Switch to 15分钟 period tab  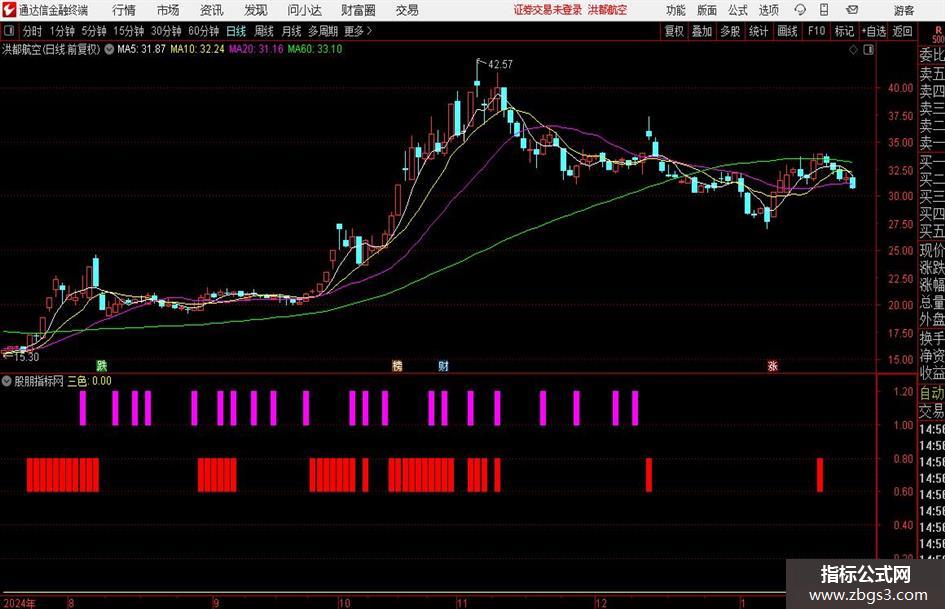coord(128,31)
